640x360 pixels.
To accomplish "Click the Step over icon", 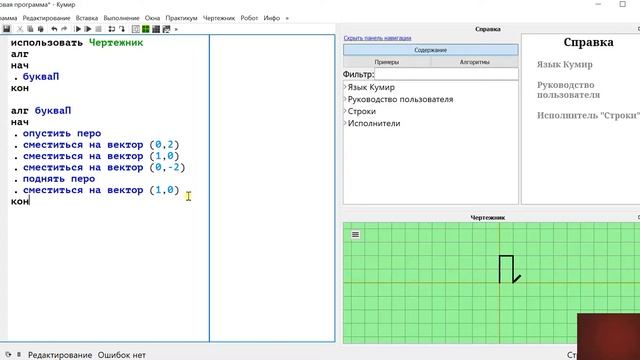I will tap(111, 29).
